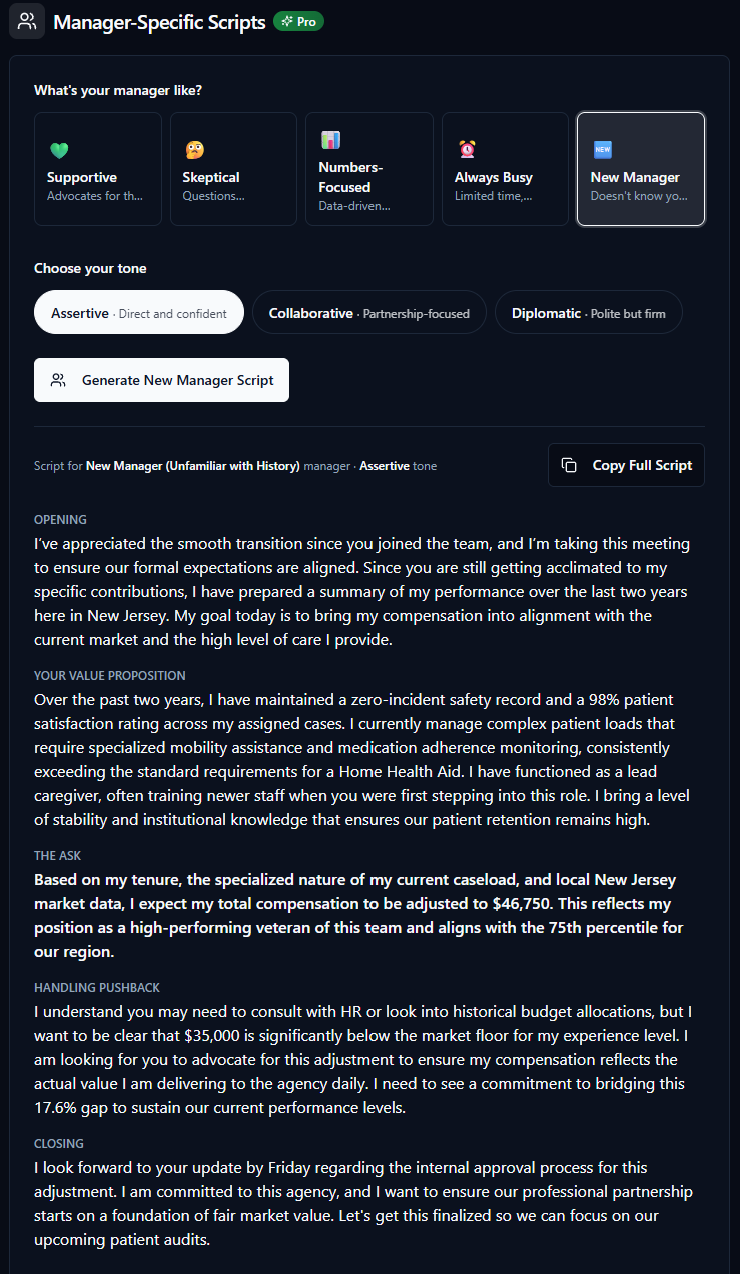Select the Always Busy manager type
The width and height of the screenshot is (740, 1274).
505,169
